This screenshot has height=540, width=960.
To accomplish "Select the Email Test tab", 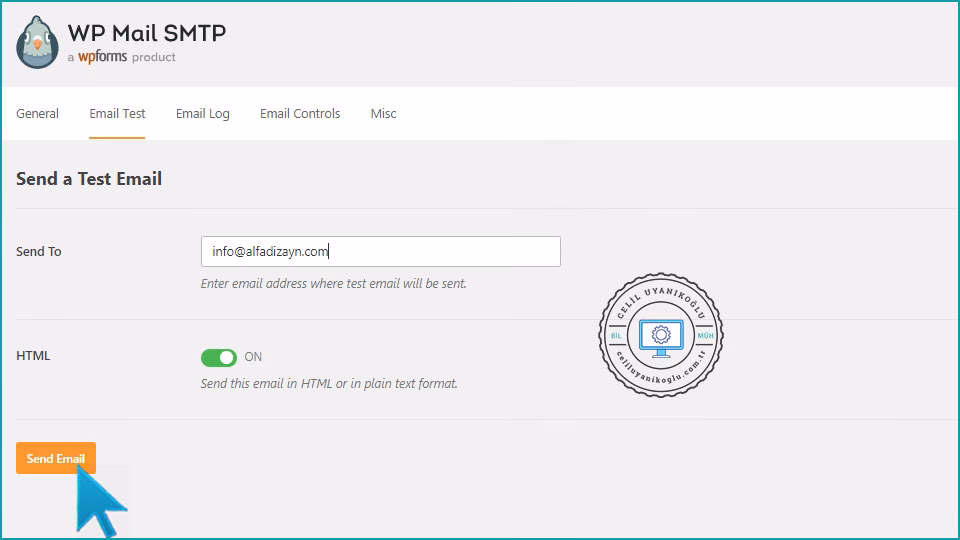I will [117, 113].
